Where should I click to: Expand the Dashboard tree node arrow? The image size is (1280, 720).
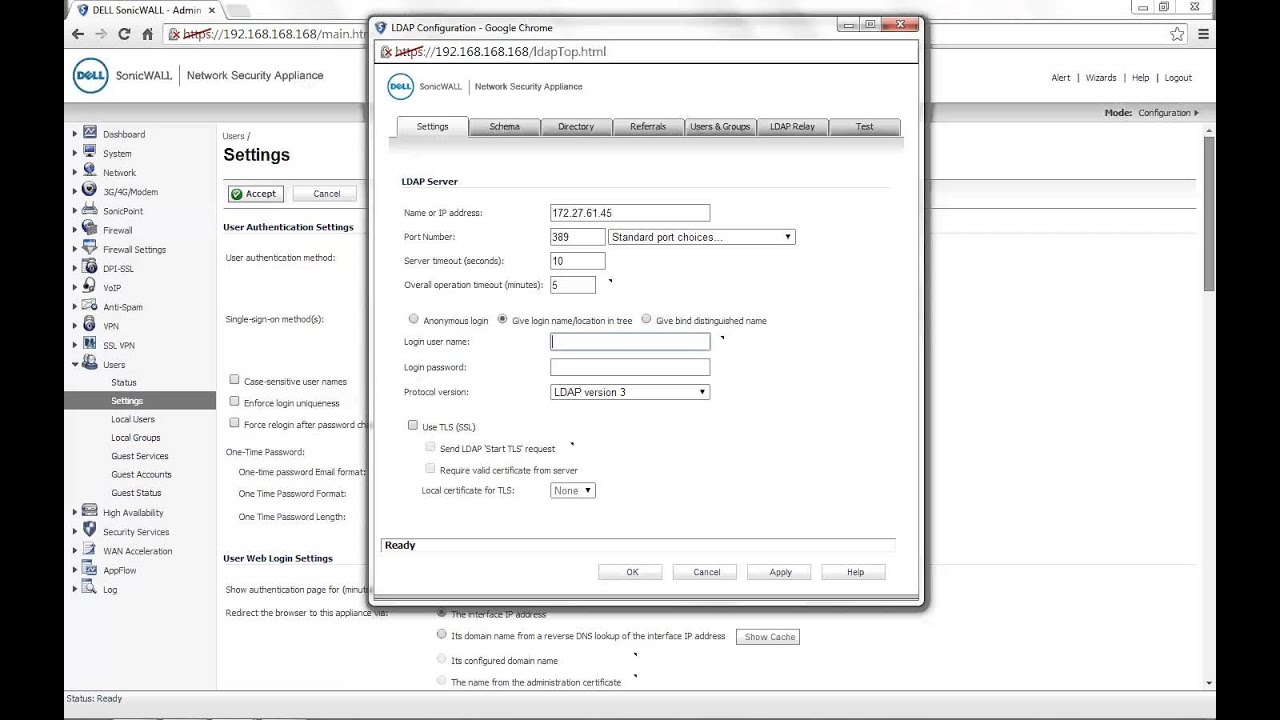coord(75,134)
